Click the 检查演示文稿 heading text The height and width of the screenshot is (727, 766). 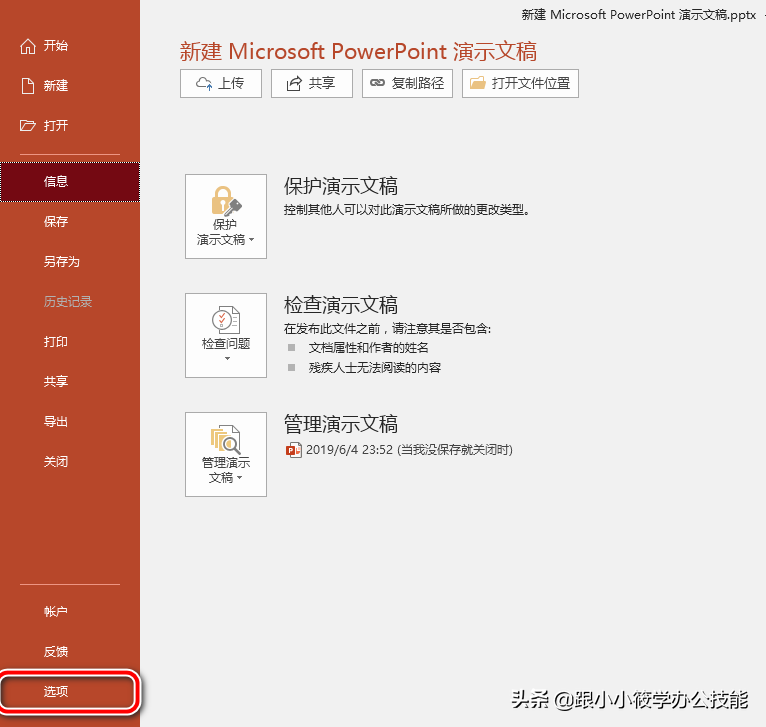coord(341,305)
